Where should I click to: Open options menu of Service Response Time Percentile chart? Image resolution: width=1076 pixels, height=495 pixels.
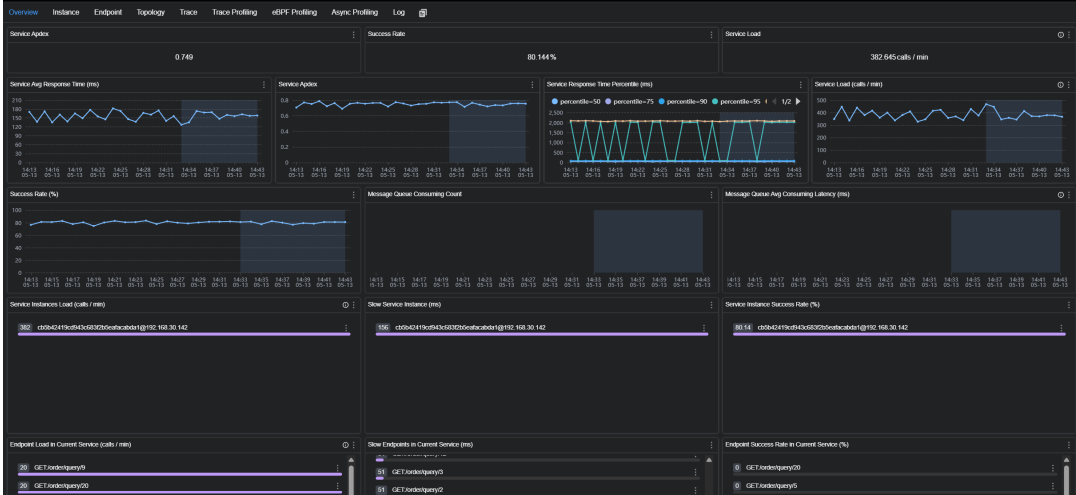pyautogui.click(x=800, y=84)
